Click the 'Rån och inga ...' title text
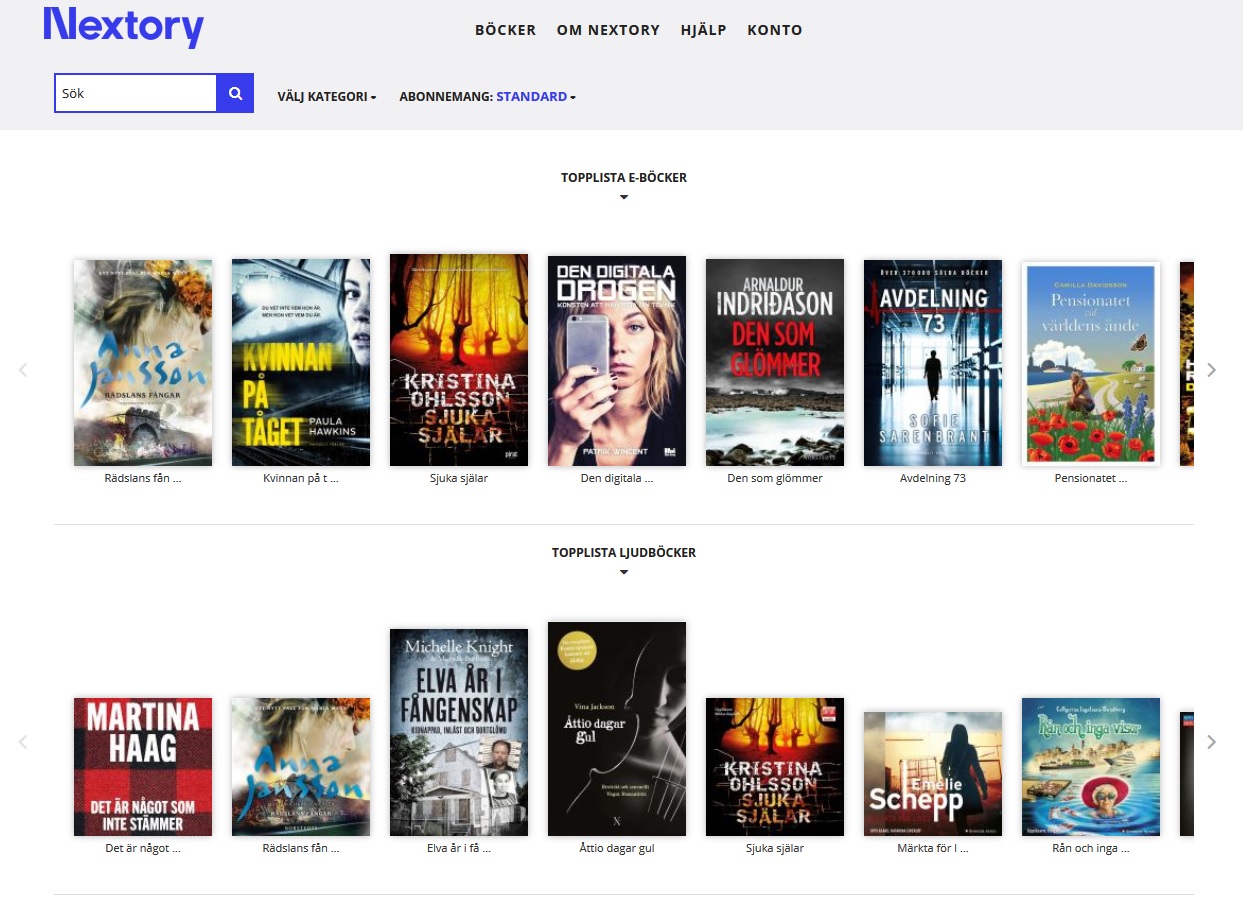 pyautogui.click(x=1091, y=848)
